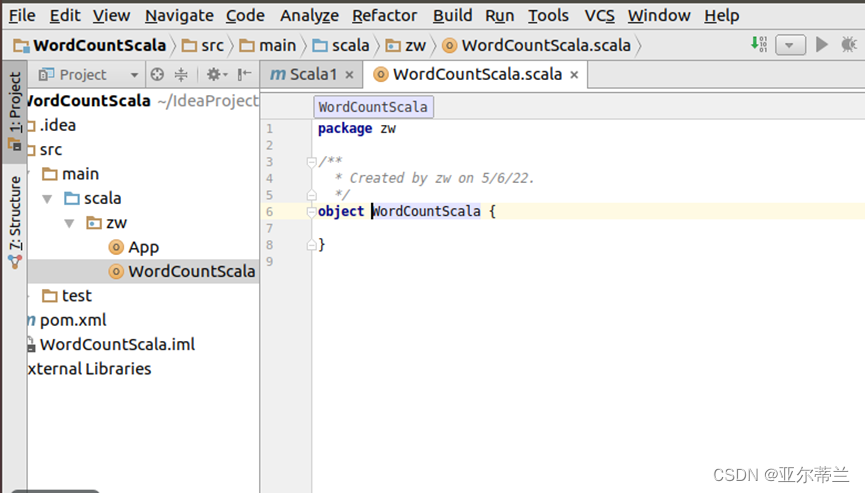Open the Run menu
Image resolution: width=865 pixels, height=493 pixels.
[x=500, y=15]
